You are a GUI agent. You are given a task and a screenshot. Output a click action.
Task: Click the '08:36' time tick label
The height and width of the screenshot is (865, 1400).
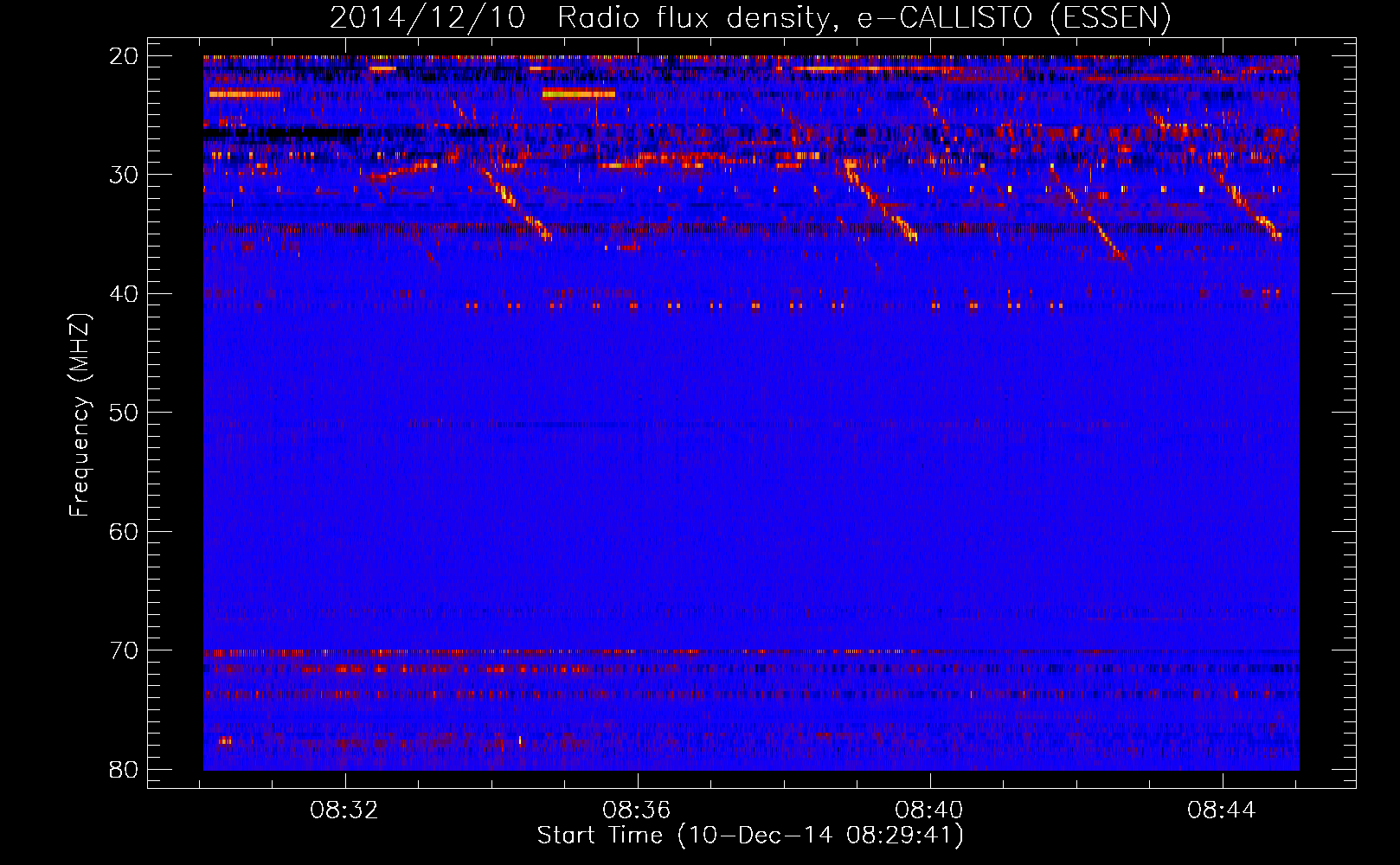[x=637, y=811]
